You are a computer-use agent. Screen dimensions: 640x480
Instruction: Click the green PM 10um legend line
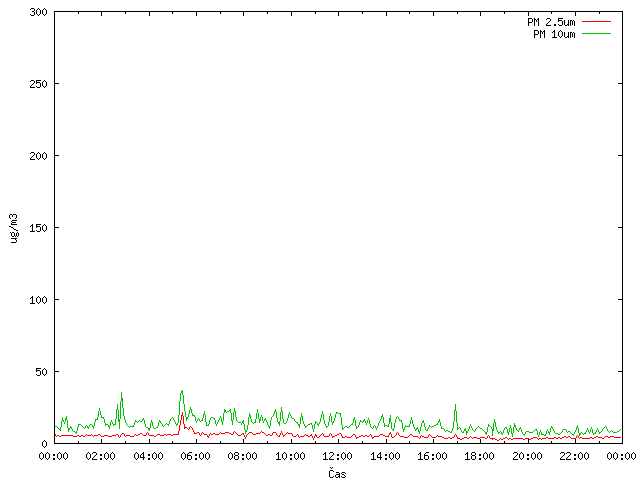pos(596,33)
